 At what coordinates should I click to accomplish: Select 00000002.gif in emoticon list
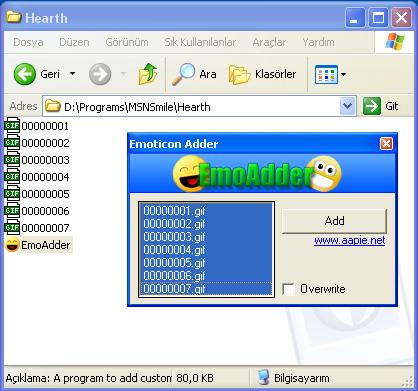pos(206,224)
